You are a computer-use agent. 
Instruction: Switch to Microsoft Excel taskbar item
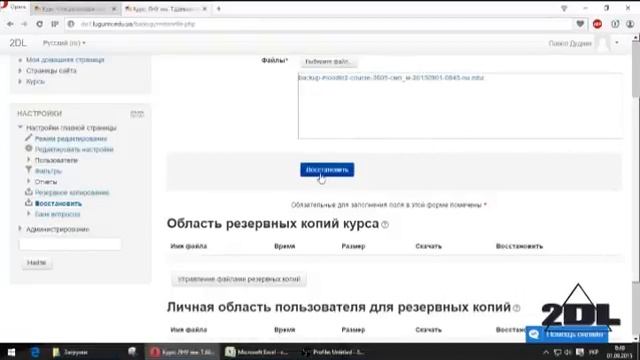tap(257, 352)
